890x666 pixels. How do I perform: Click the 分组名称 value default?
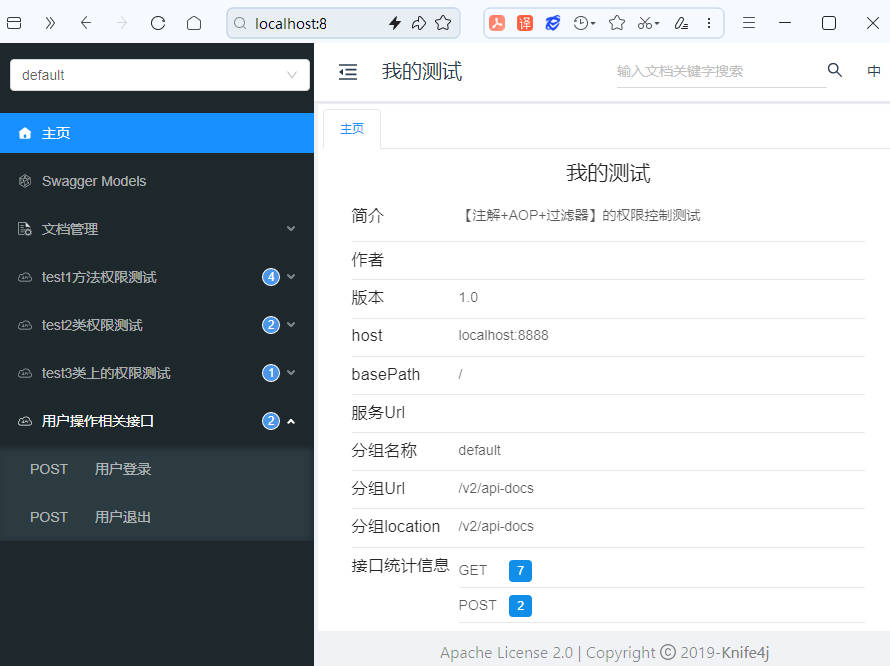point(480,450)
